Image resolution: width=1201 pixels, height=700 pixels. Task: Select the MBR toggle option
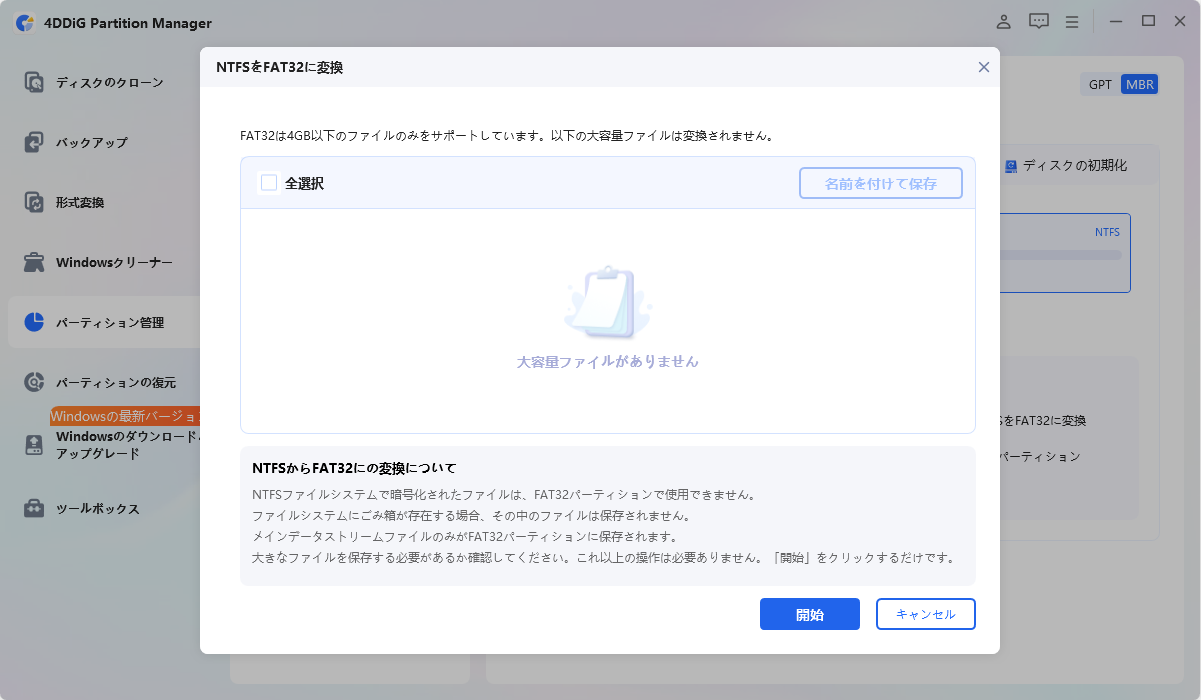1139,84
